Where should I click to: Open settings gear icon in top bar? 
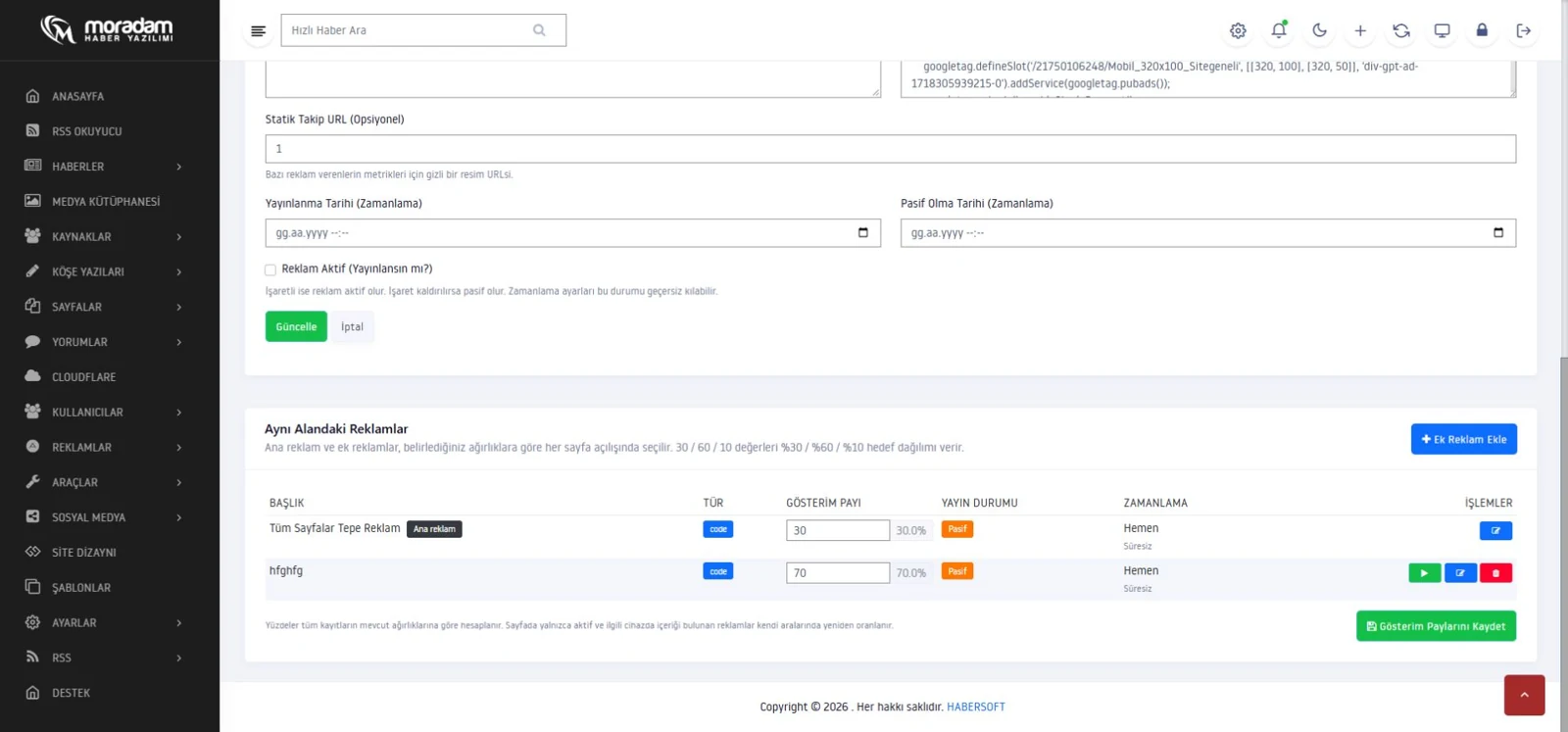point(1238,30)
